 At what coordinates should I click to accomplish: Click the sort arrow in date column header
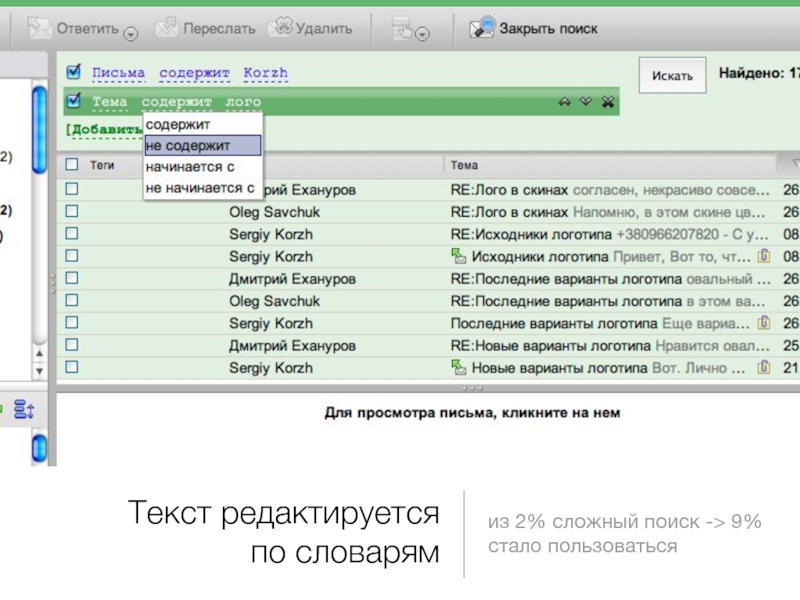tap(793, 164)
